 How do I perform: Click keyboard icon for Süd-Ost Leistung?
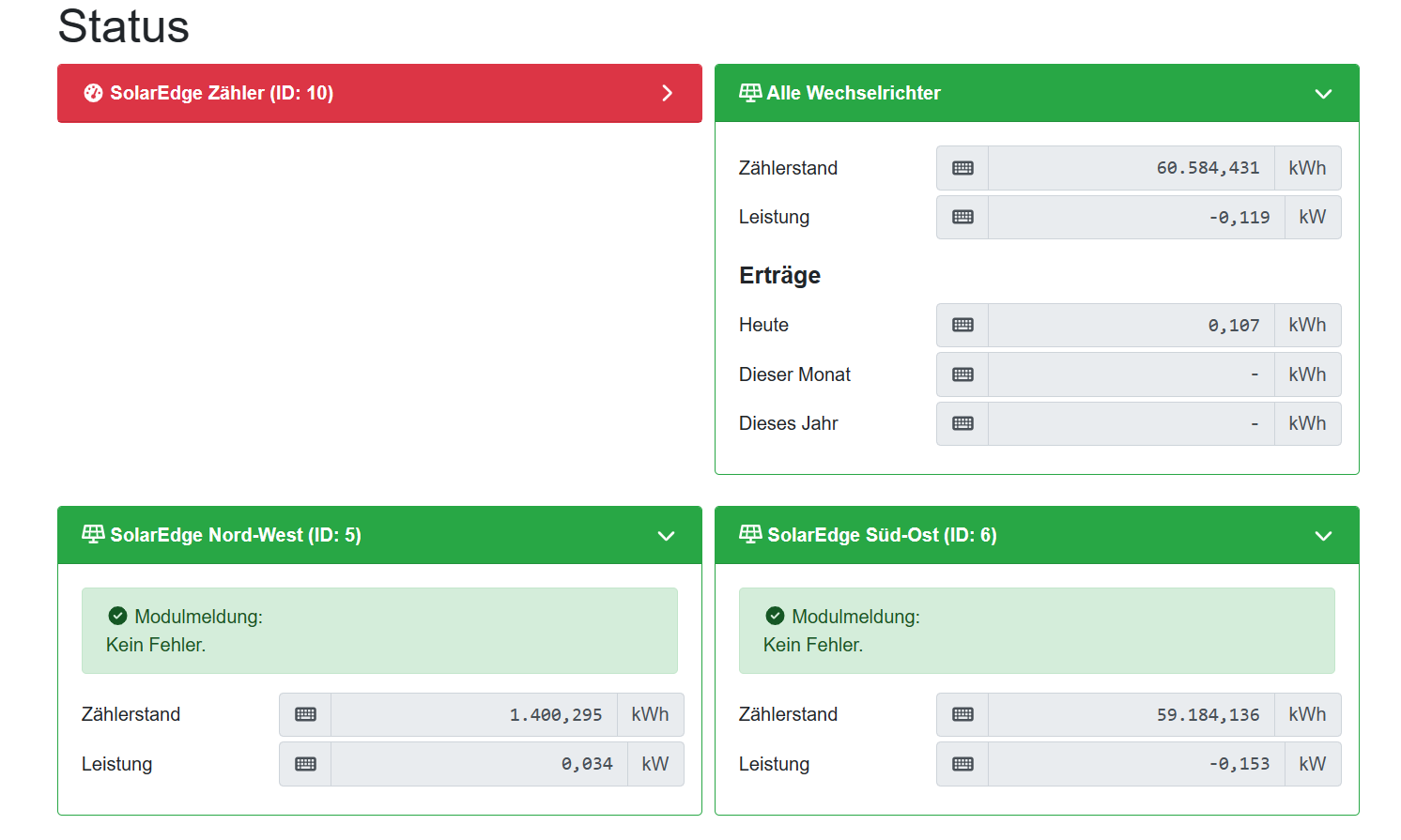962,764
